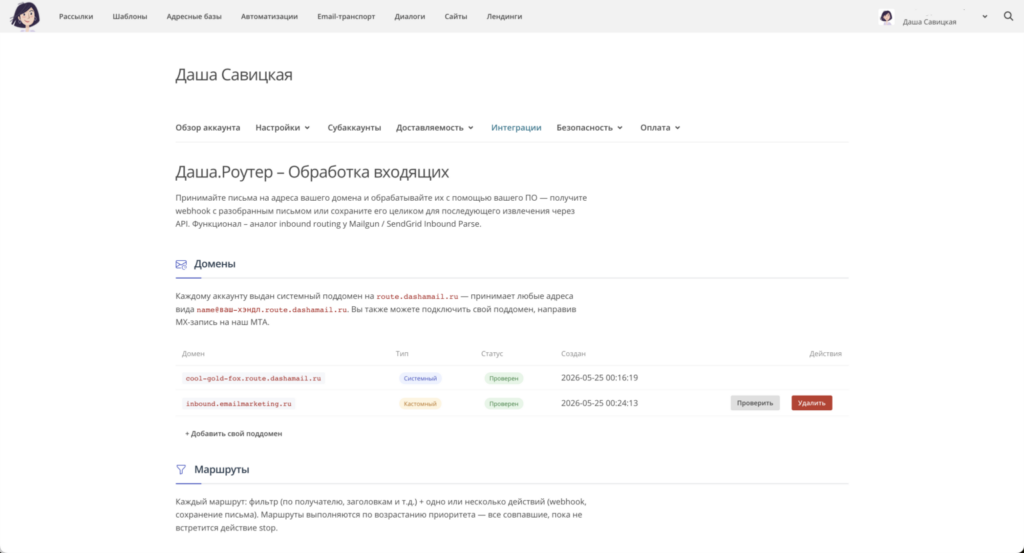Viewport: 1024px width, 553px height.
Task: Open the Диалоги menu
Action: 409,16
